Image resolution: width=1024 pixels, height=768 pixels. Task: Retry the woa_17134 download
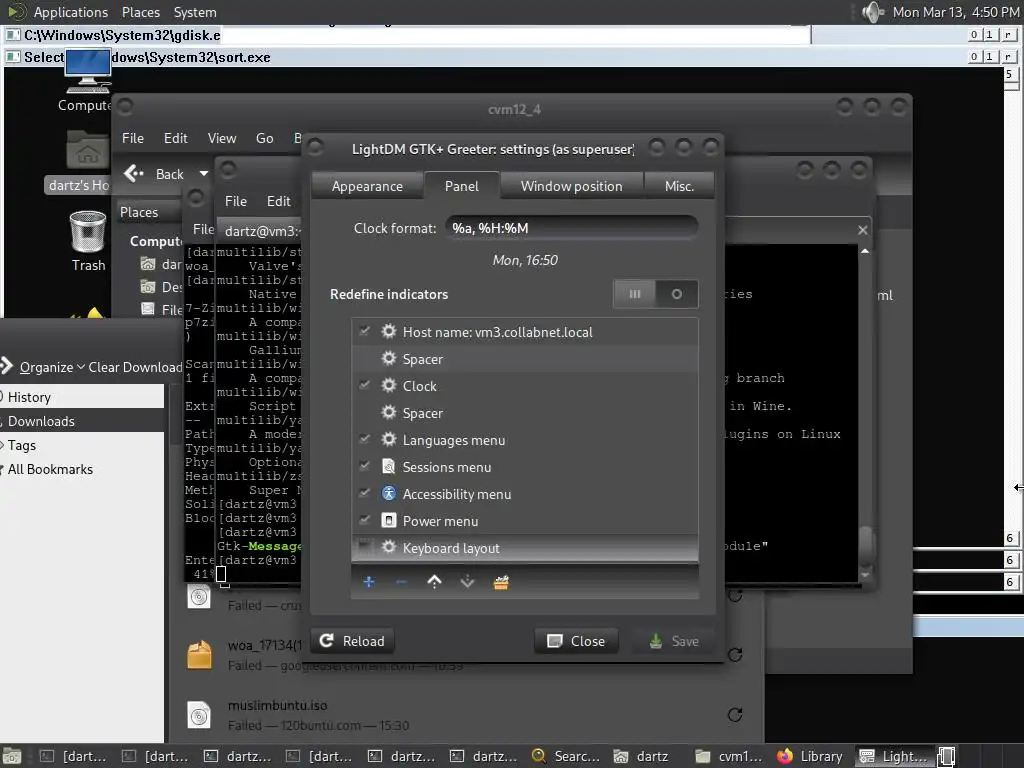735,654
